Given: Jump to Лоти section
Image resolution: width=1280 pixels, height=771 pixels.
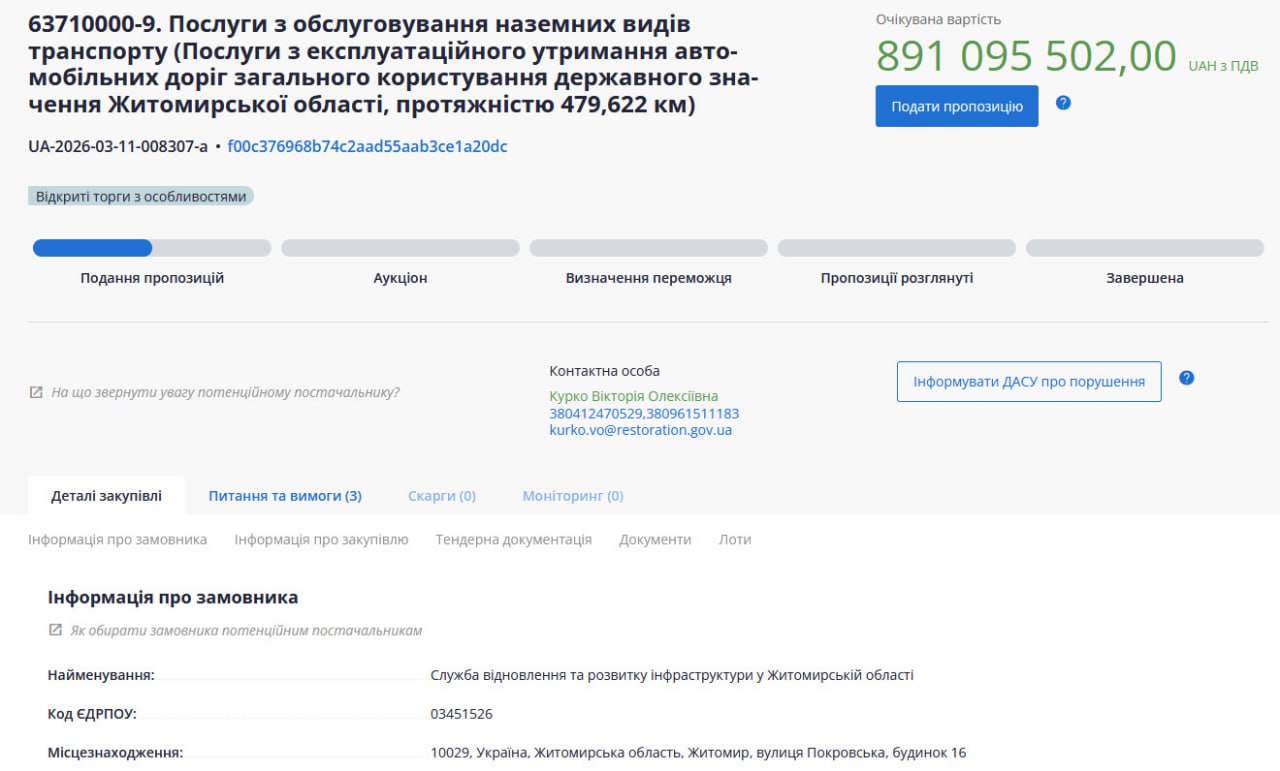Looking at the screenshot, I should [x=734, y=540].
